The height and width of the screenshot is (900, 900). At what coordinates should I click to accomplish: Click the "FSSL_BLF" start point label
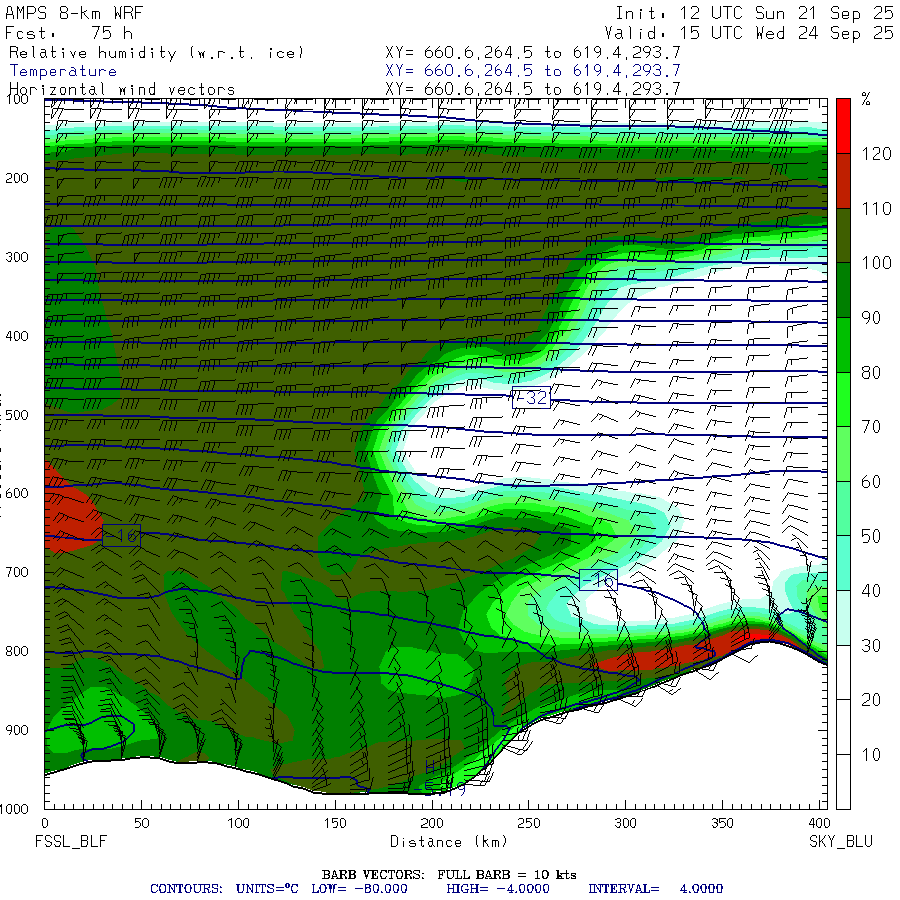point(71,841)
